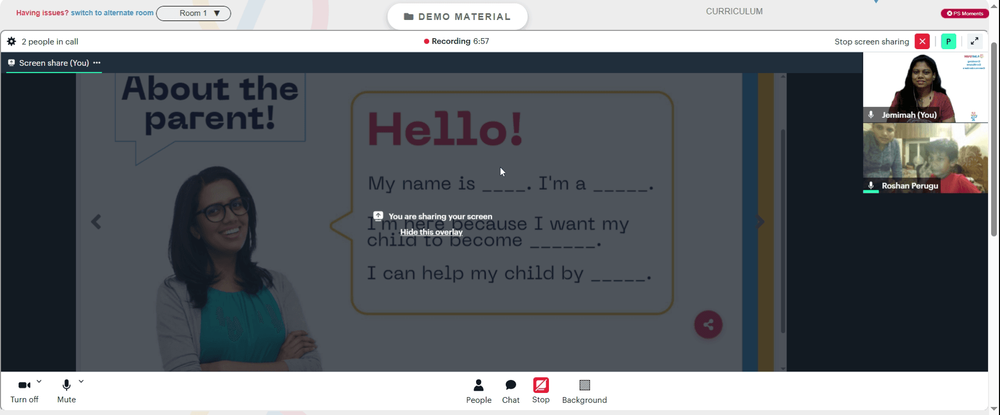
Task: Select Roshan Perugu video thumbnail
Action: point(925,158)
